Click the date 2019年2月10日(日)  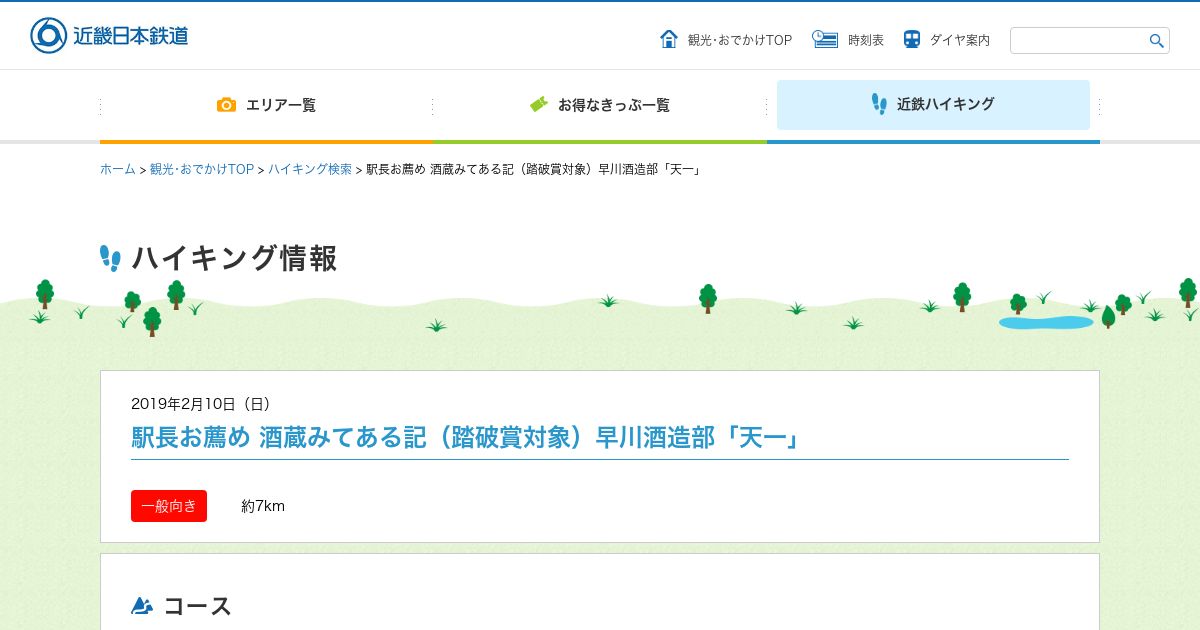coord(201,404)
